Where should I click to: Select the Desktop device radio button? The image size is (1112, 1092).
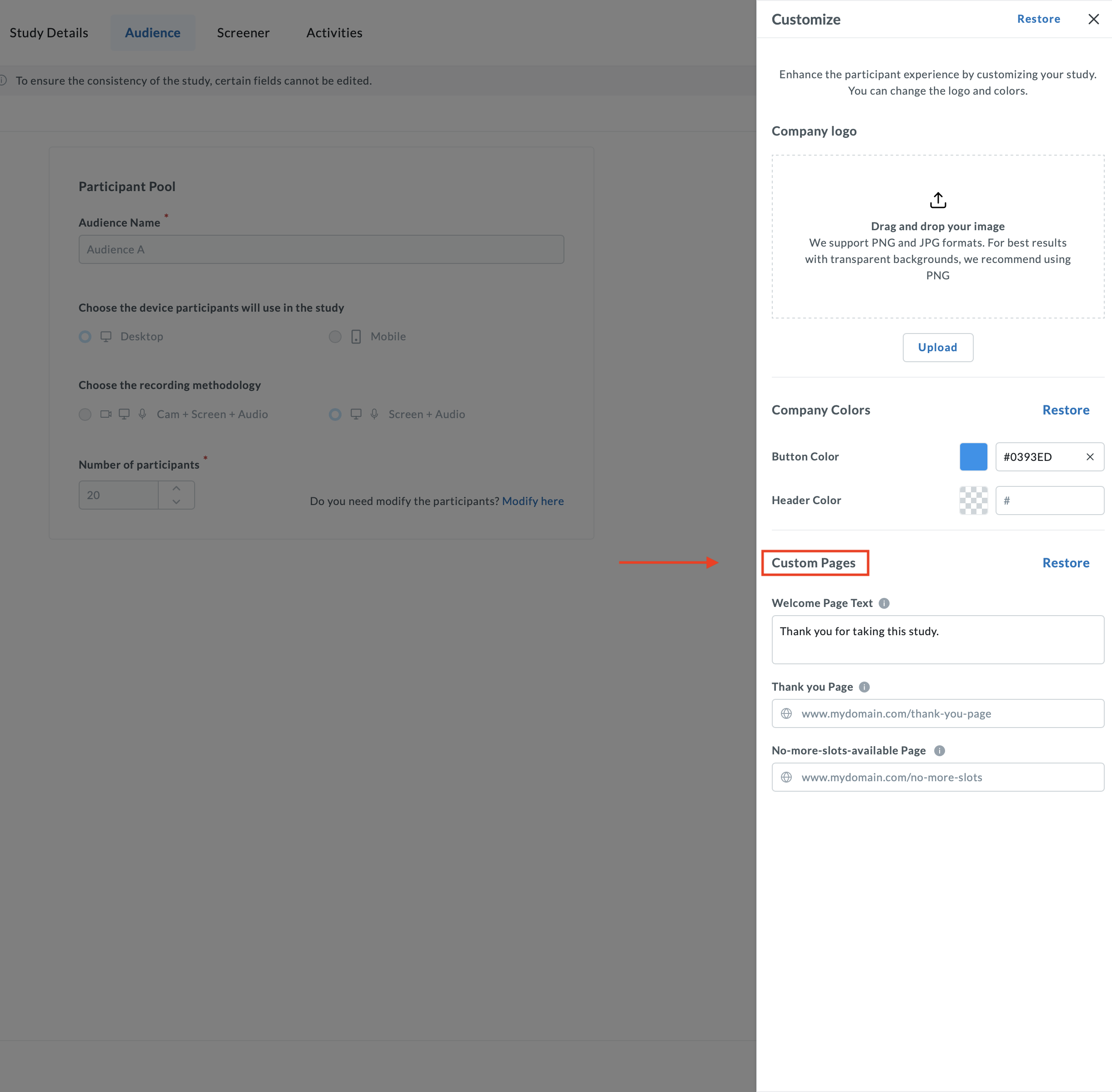coord(85,337)
